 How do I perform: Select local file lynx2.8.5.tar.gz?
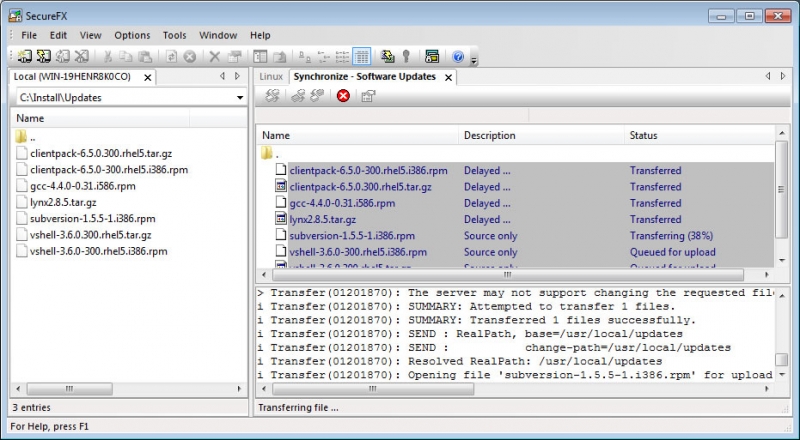(63, 202)
